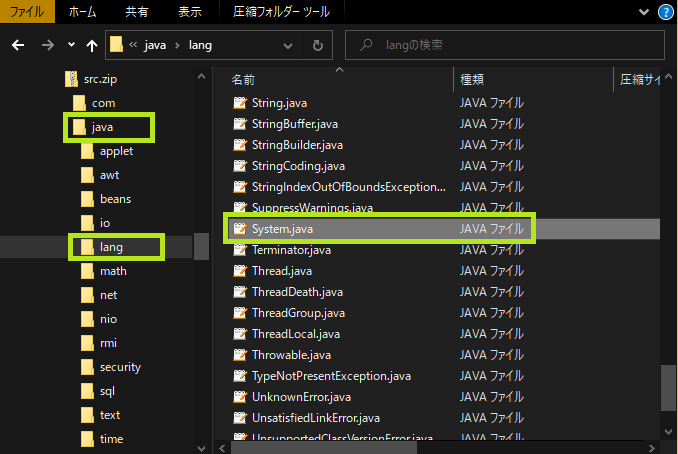Open the address bar history dropdown

(288, 45)
